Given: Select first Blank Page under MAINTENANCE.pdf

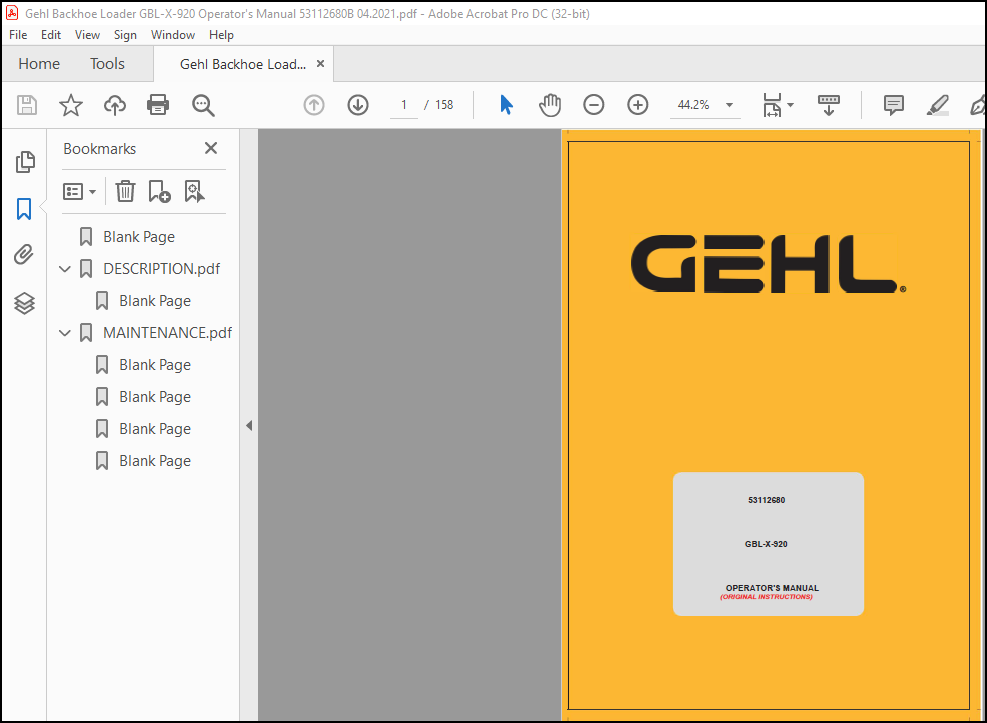Looking at the screenshot, I should [155, 365].
